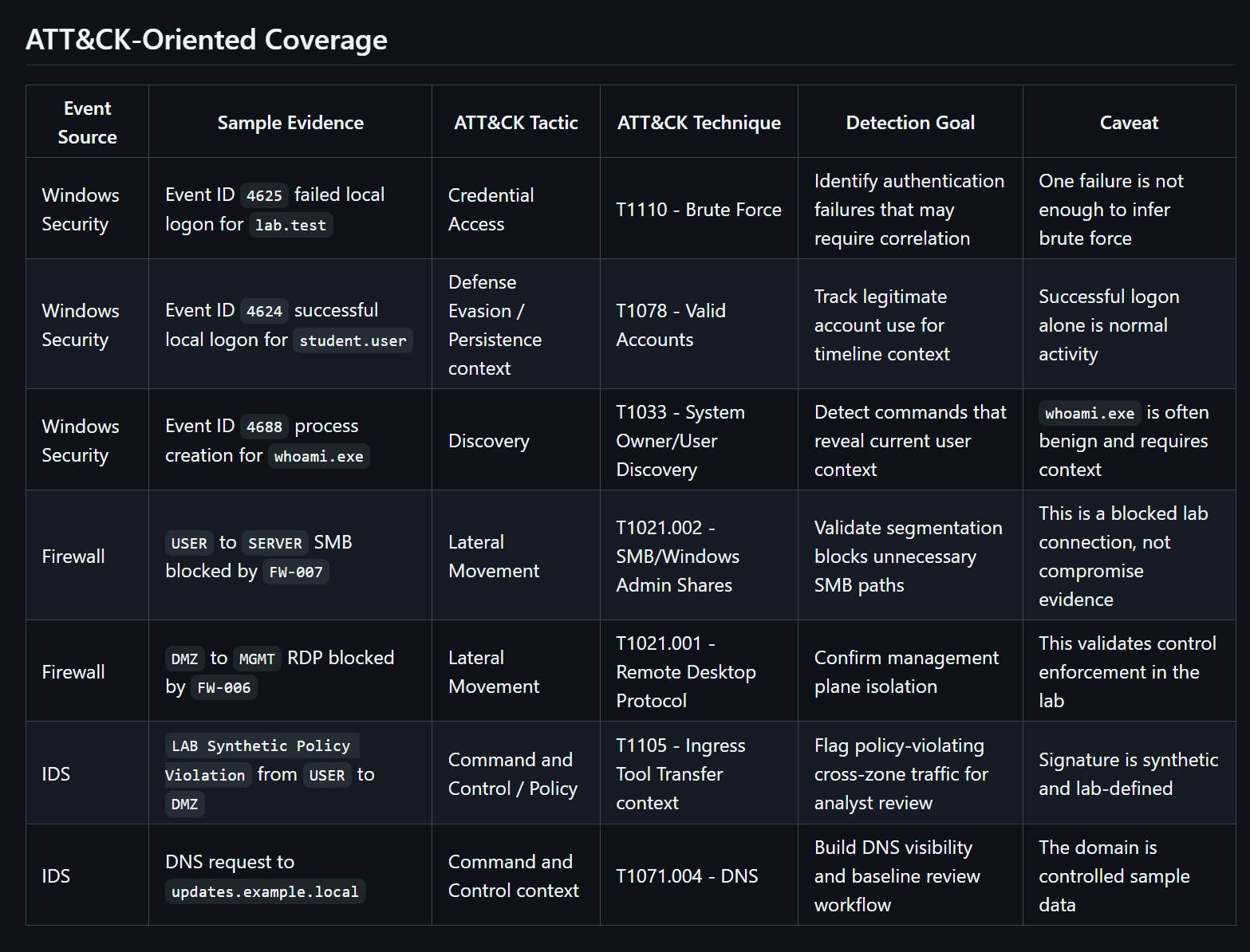Select the Sample Evidence column header
Viewport: 1250px width, 952px height.
(x=290, y=122)
